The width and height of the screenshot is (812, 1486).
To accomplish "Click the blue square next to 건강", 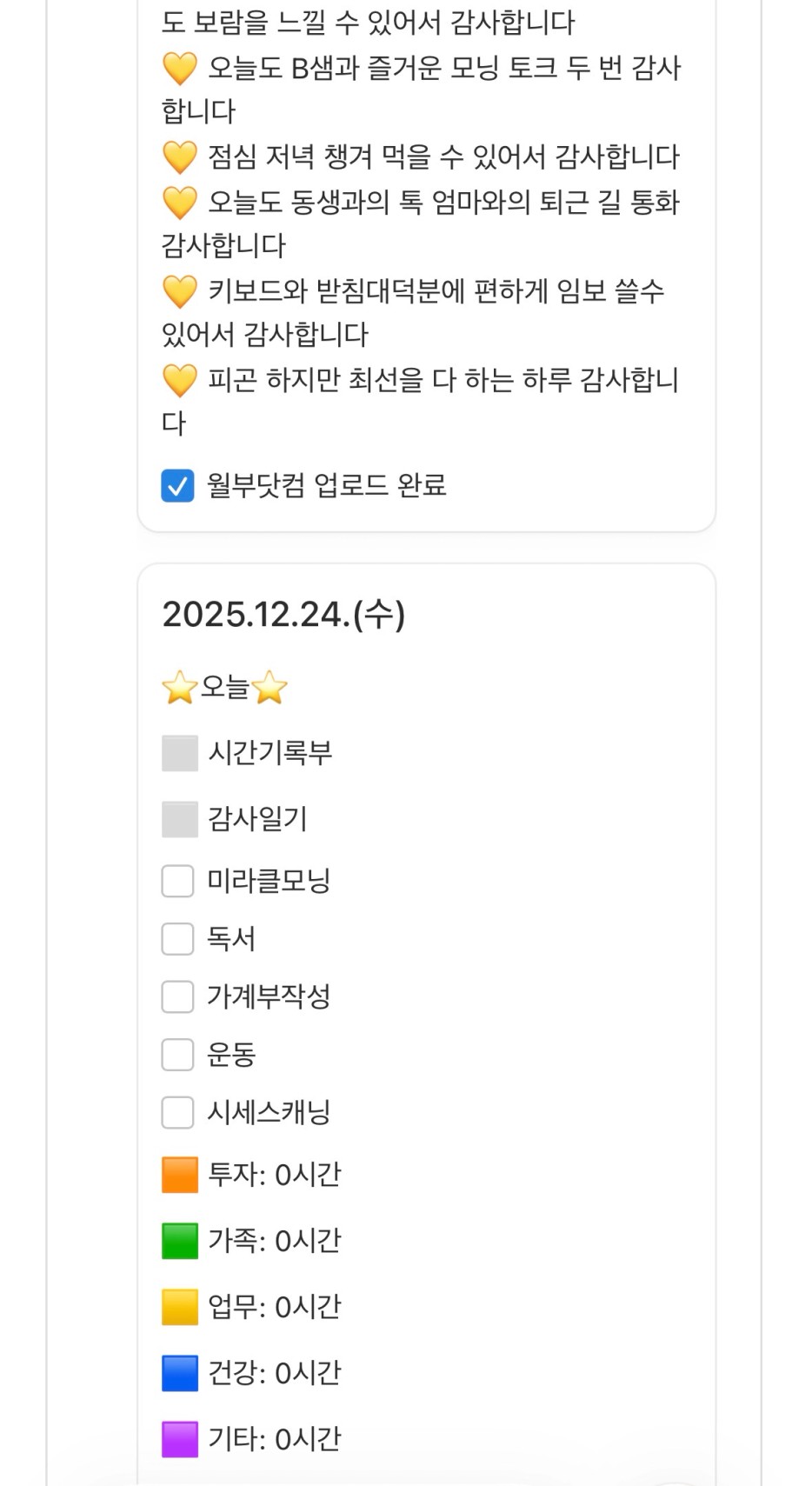I will 180,1373.
